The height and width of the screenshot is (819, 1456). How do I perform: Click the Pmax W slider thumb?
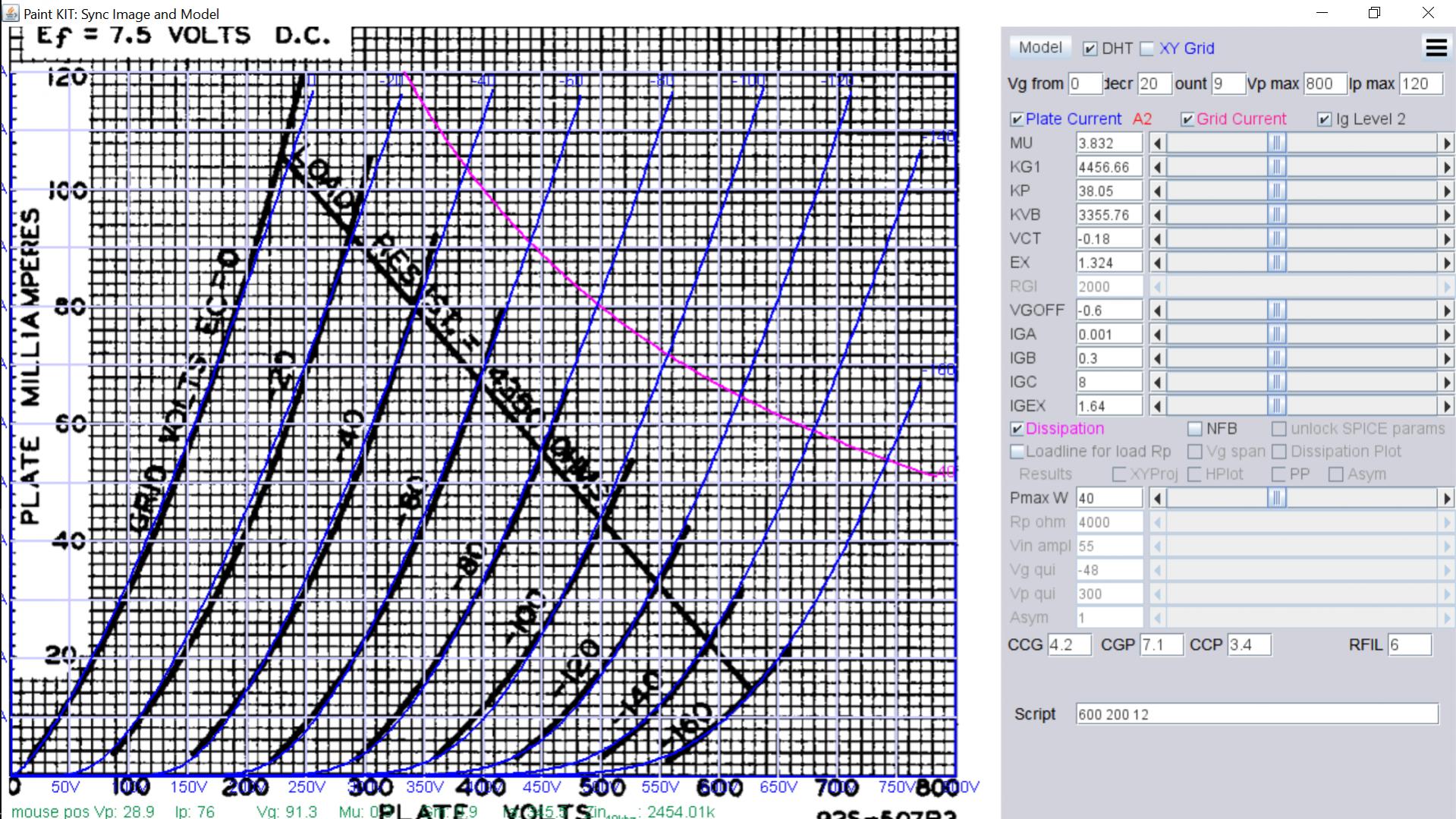1276,499
